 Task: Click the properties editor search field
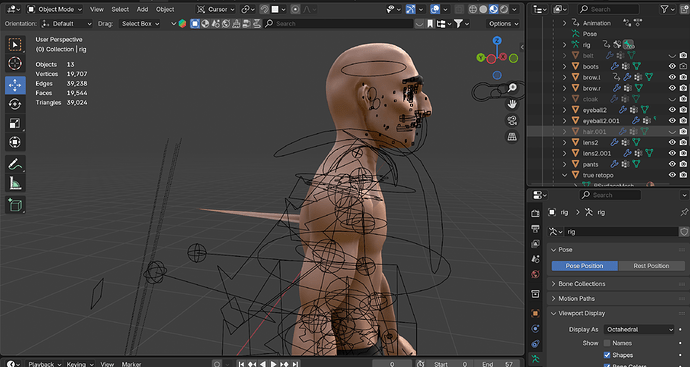click(x=610, y=195)
